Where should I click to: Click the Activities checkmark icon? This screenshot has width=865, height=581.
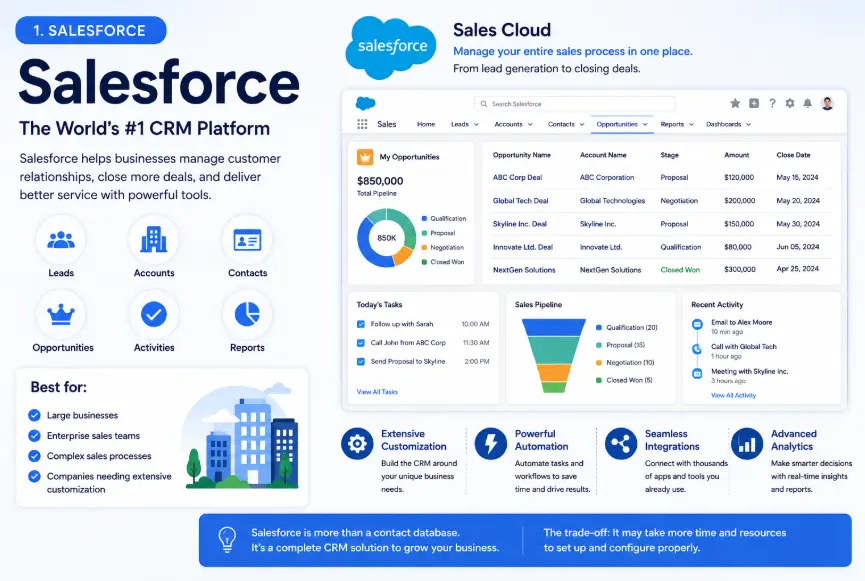coord(154,315)
